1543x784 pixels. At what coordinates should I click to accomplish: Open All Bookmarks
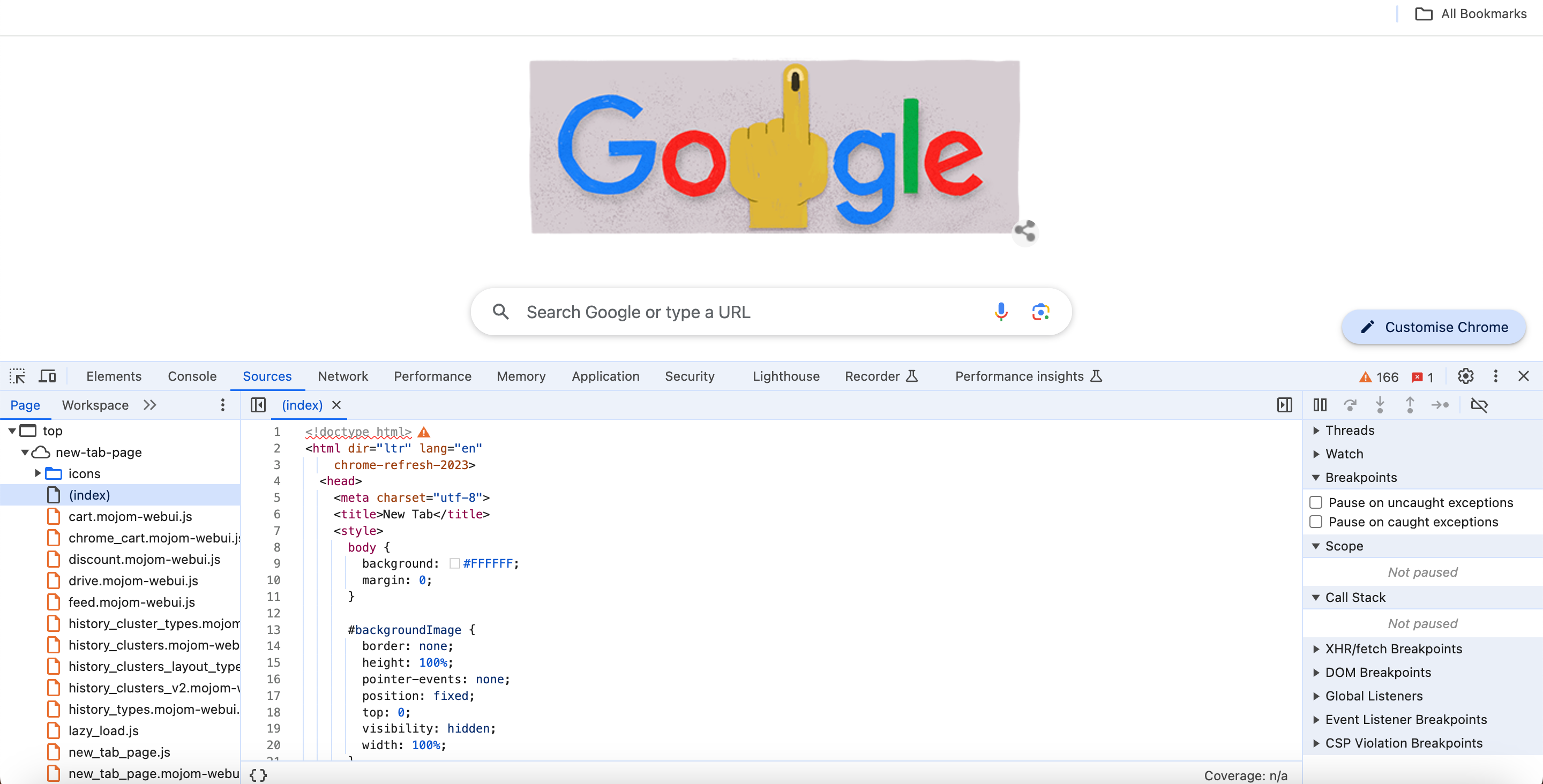point(1471,13)
